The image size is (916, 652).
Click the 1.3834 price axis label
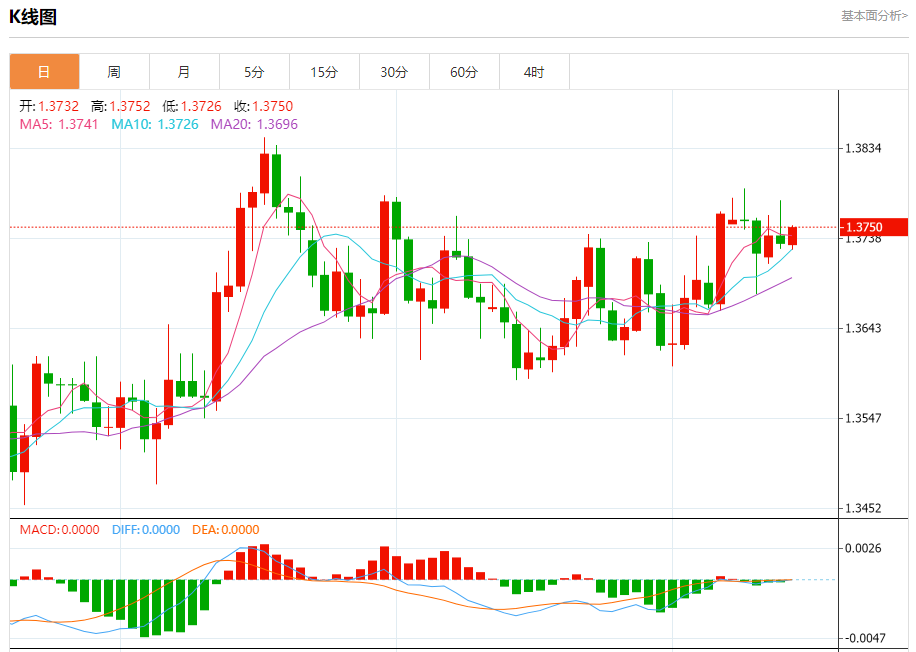[863, 148]
